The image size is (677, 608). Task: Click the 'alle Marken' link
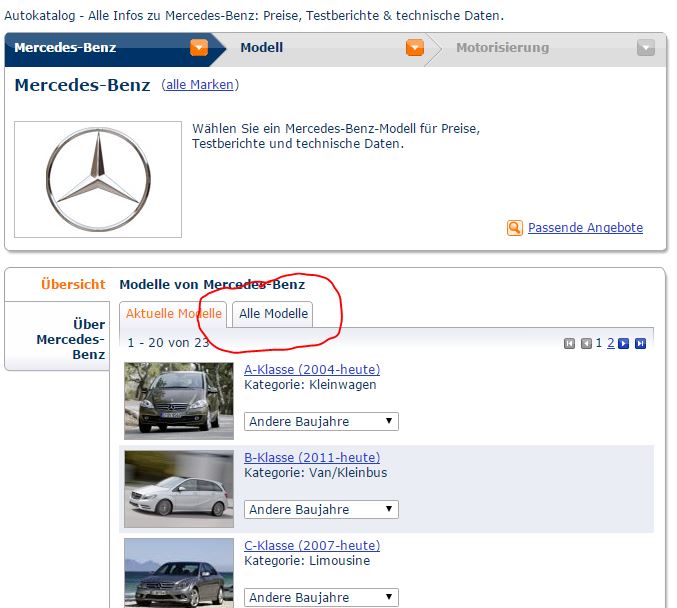(x=199, y=84)
